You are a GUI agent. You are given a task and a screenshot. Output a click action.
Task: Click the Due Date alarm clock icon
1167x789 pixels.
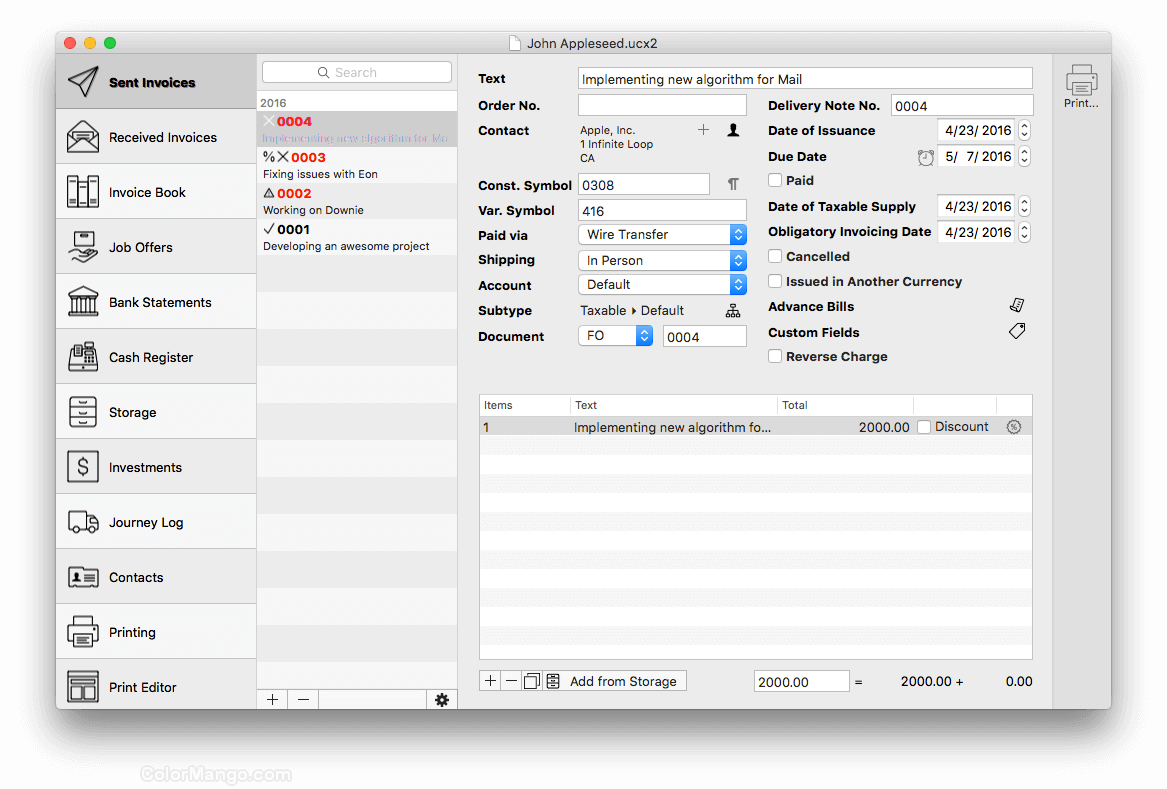pos(926,157)
